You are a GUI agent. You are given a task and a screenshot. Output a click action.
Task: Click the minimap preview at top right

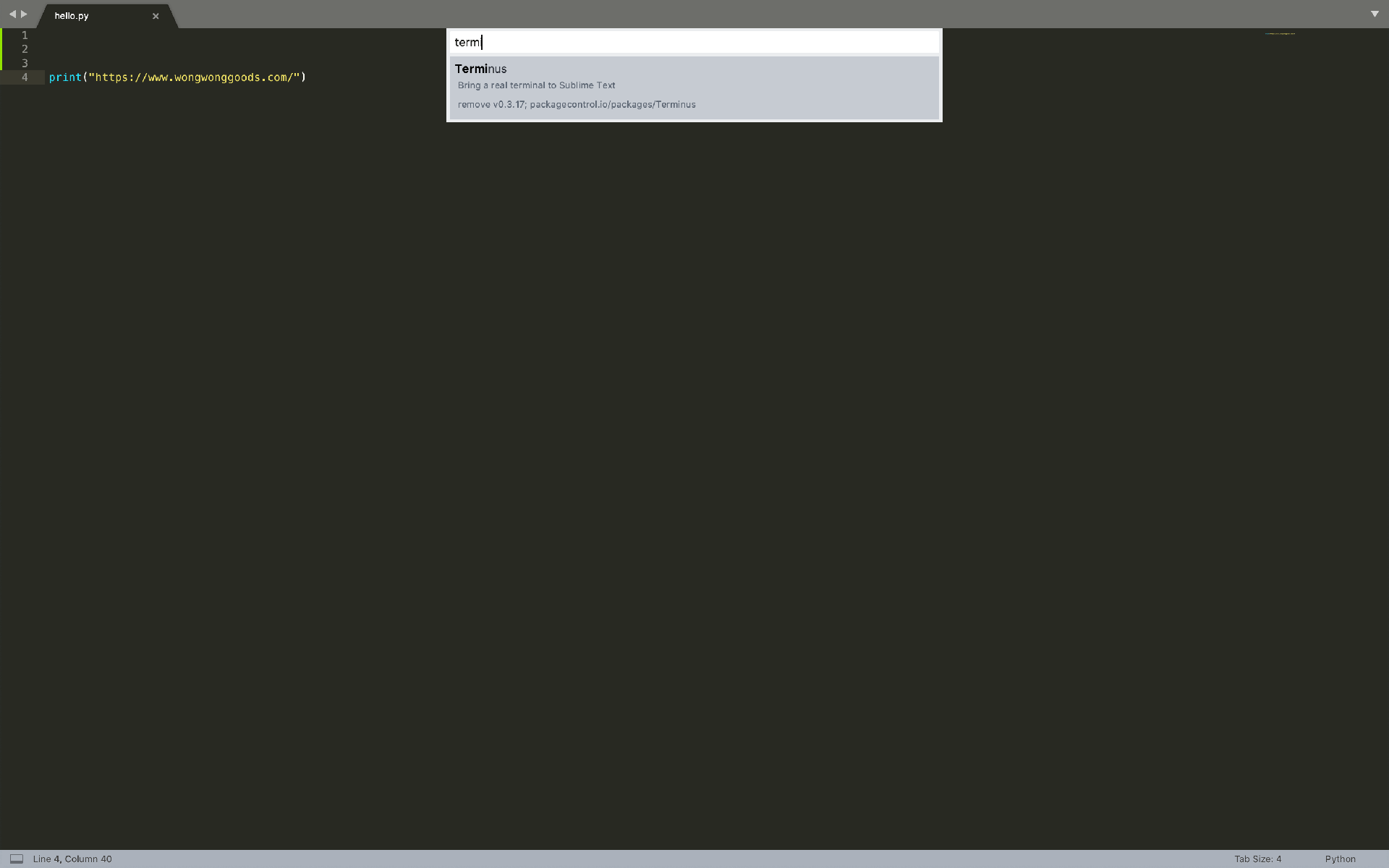(1280, 33)
